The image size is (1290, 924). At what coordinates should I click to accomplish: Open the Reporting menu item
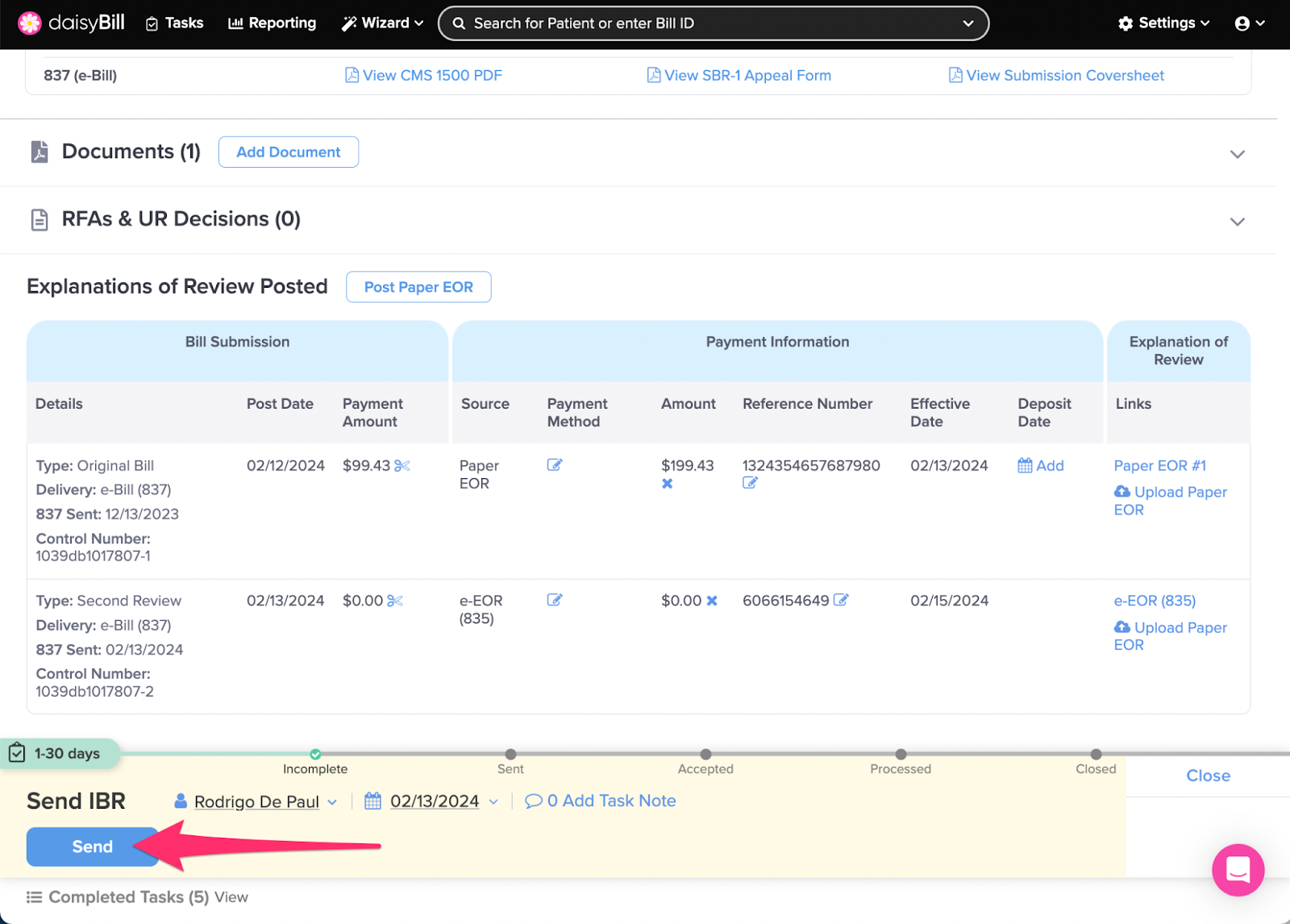point(273,23)
